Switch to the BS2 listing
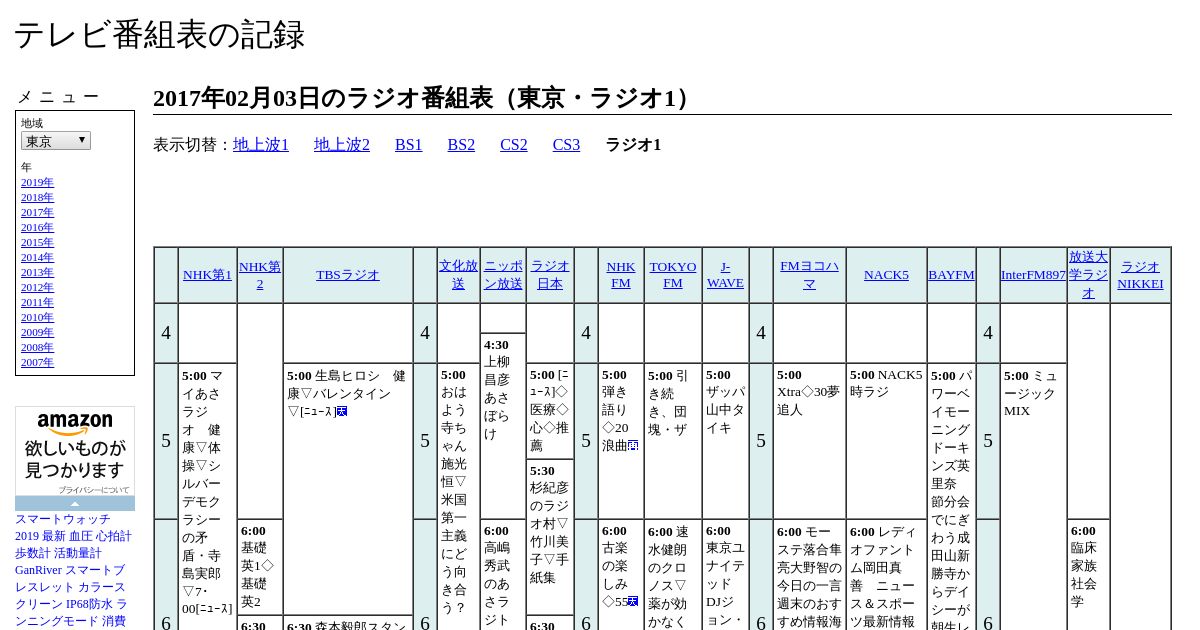1200x630 pixels. coord(461,145)
